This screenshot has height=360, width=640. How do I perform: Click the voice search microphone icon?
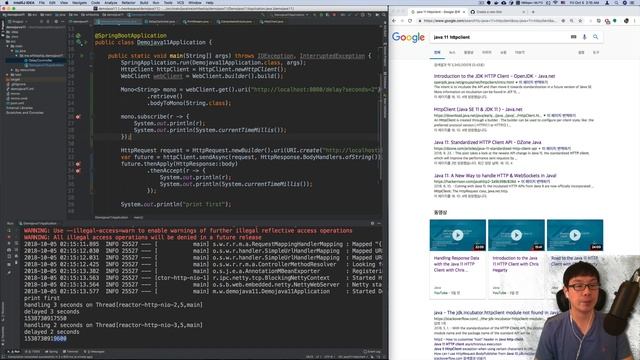584,37
